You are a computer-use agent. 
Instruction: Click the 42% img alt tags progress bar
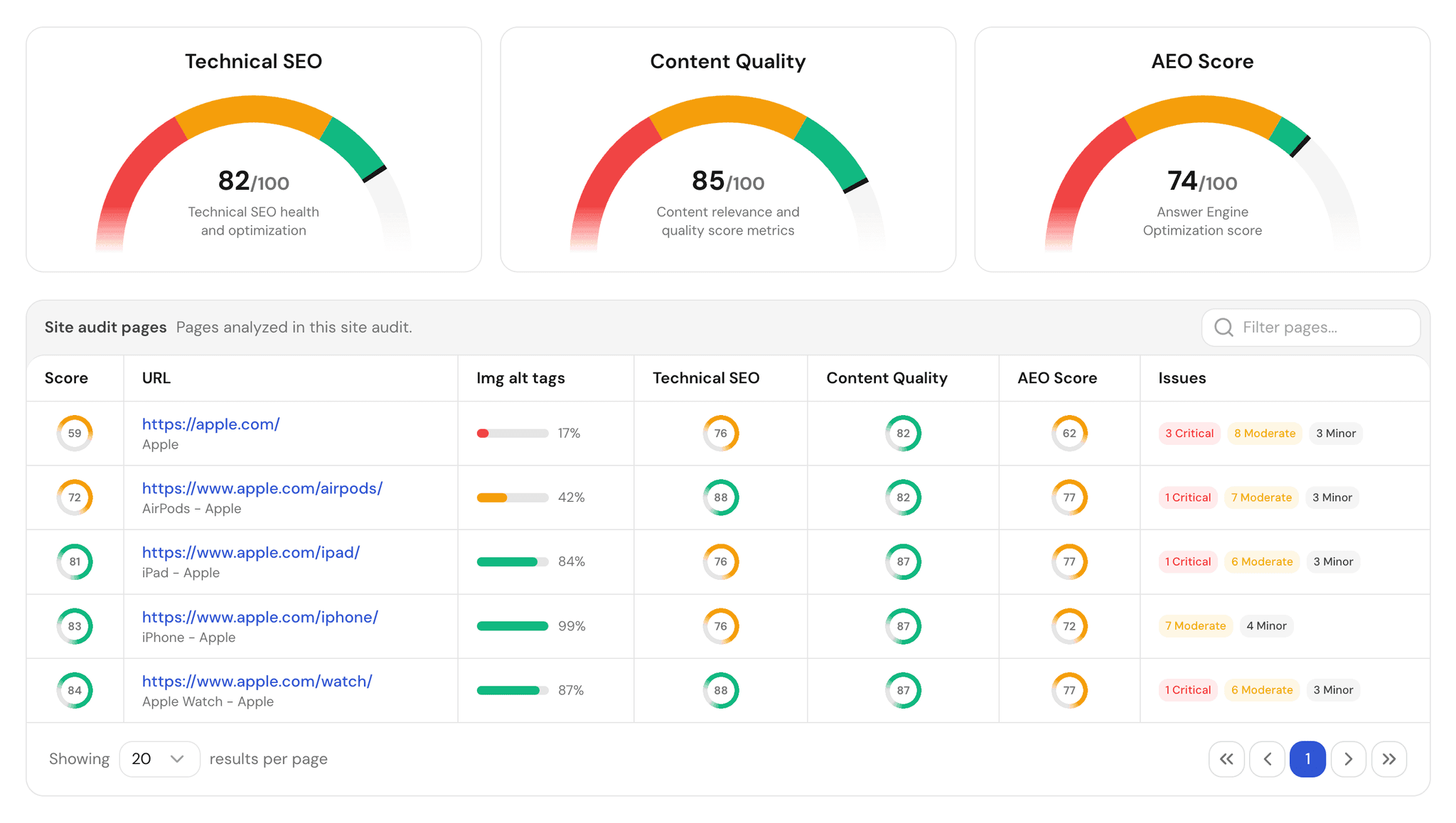(x=513, y=497)
